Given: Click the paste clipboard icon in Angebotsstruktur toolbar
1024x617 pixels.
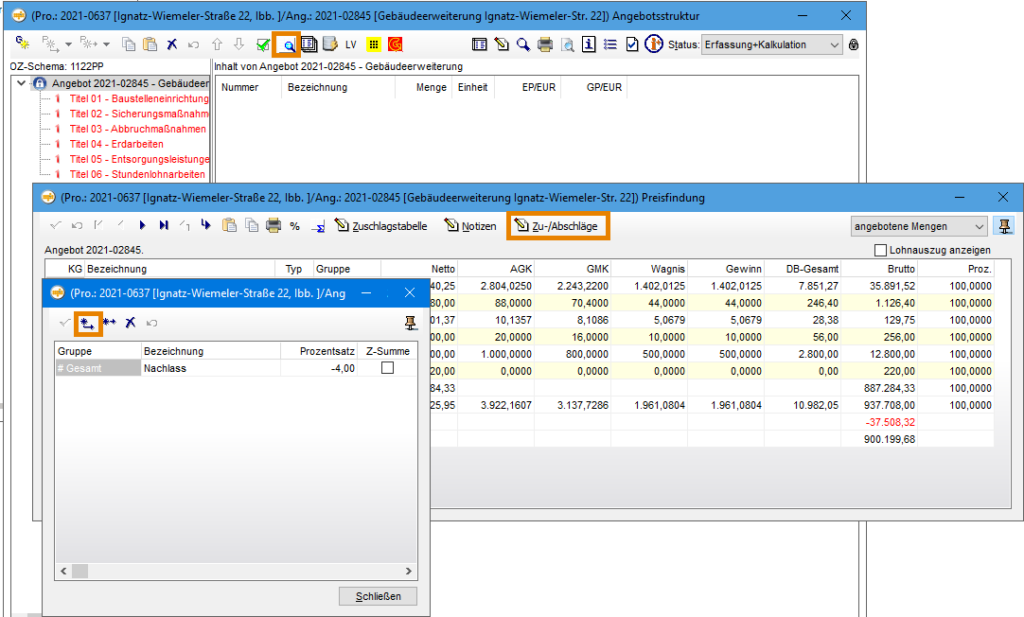Looking at the screenshot, I should point(150,44).
